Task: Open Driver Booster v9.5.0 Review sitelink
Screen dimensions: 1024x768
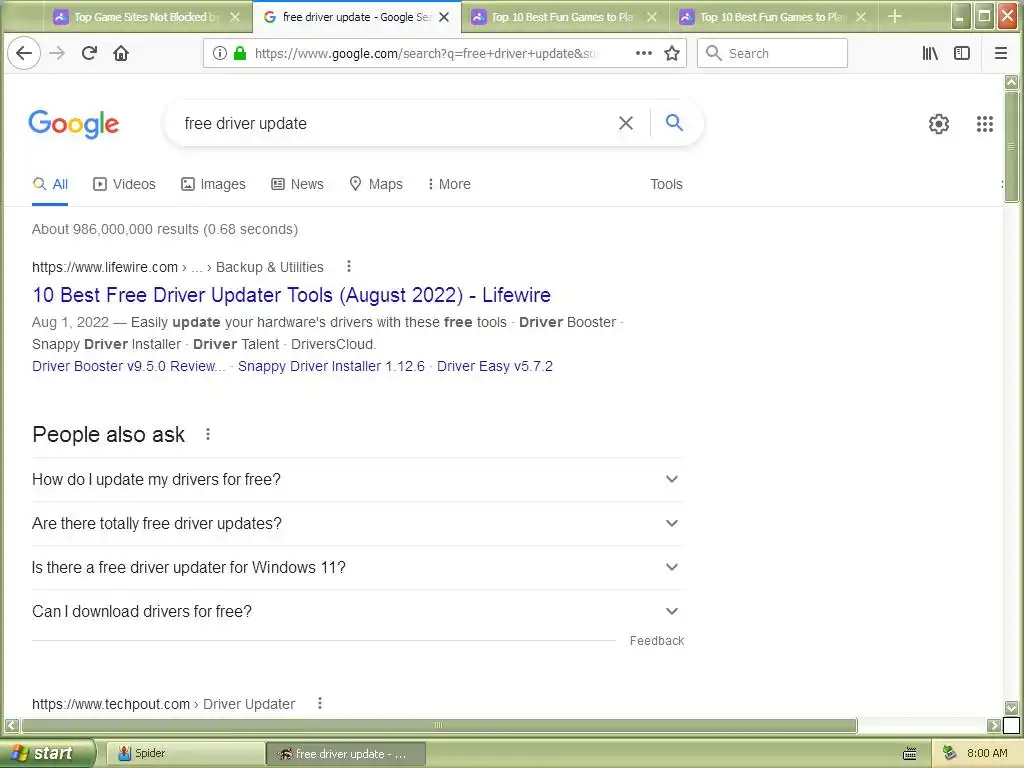Action: (x=129, y=366)
